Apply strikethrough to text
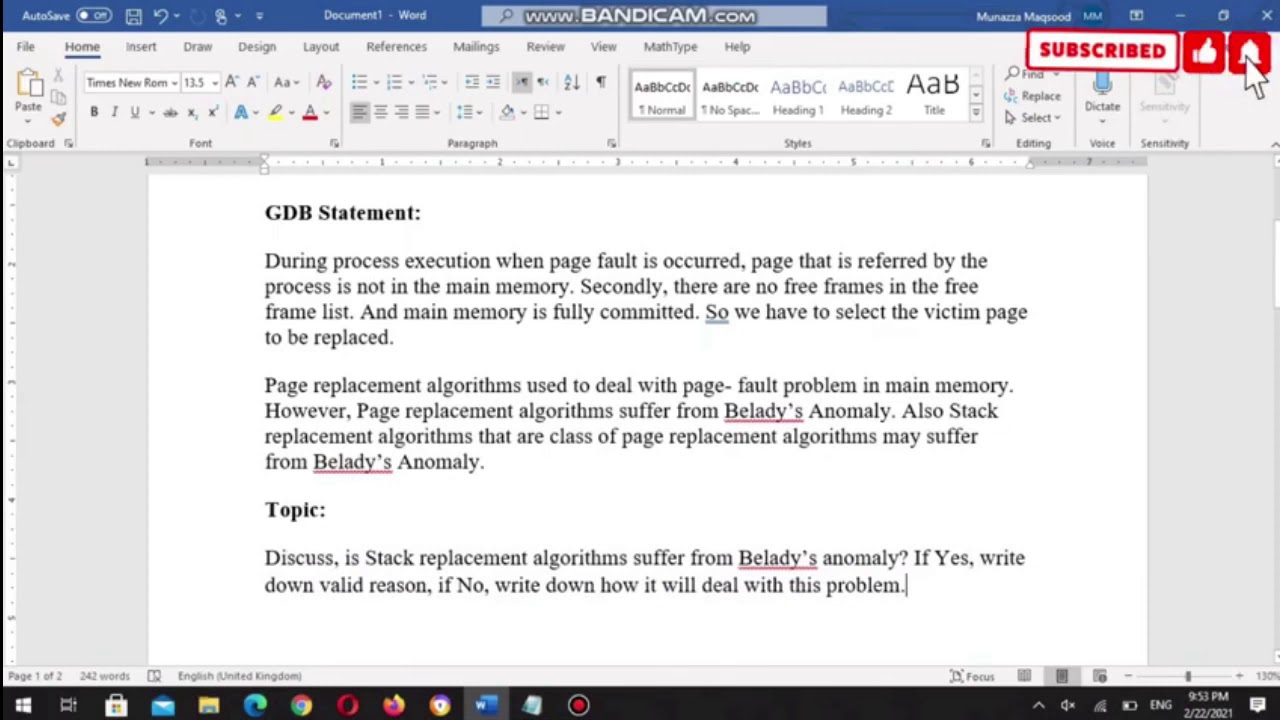Image resolution: width=1280 pixels, height=720 pixels. (x=170, y=112)
